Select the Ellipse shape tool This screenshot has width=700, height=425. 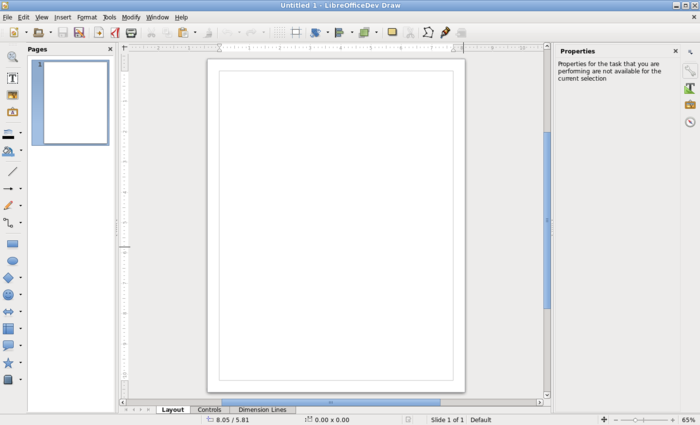click(12, 261)
